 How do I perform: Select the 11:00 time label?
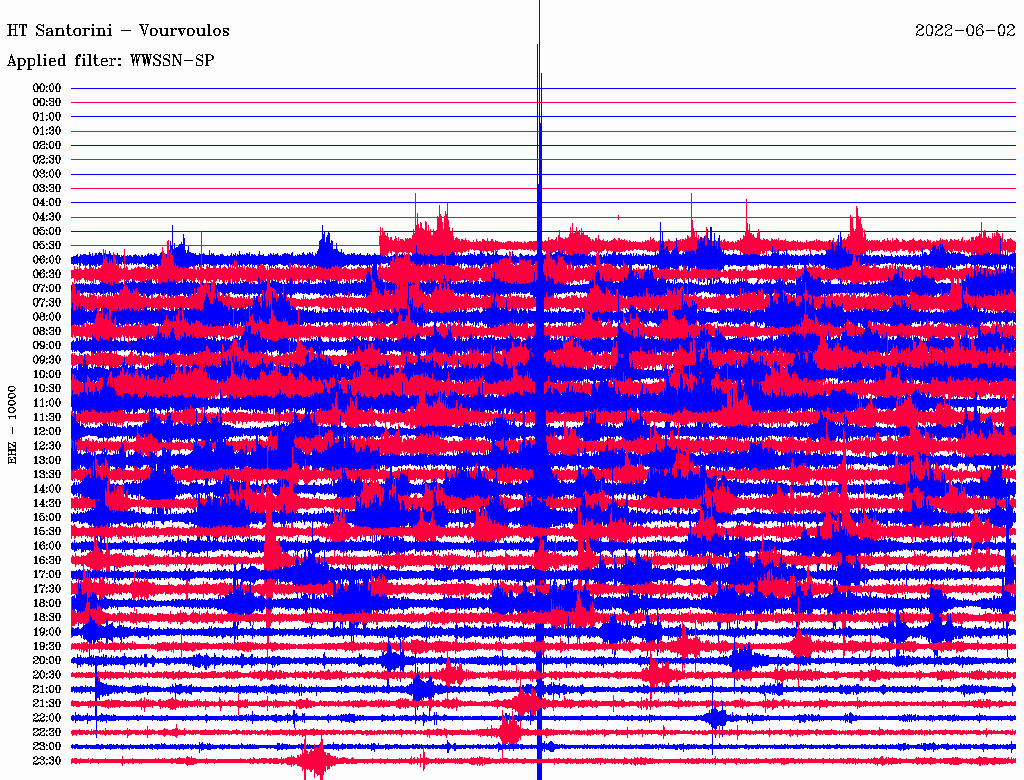[x=47, y=403]
